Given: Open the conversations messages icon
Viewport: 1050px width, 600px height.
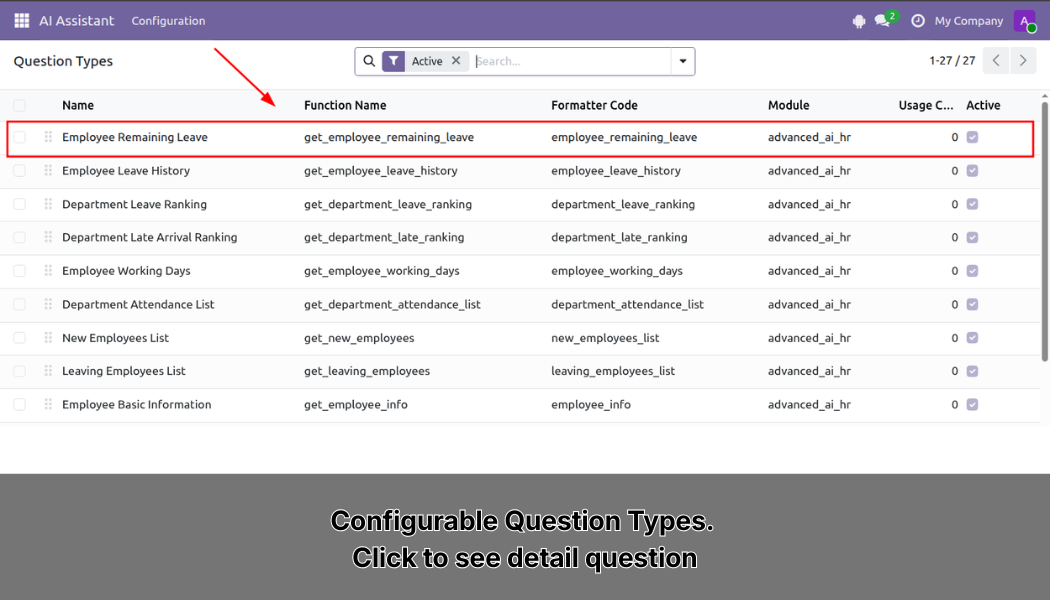Looking at the screenshot, I should [x=885, y=20].
